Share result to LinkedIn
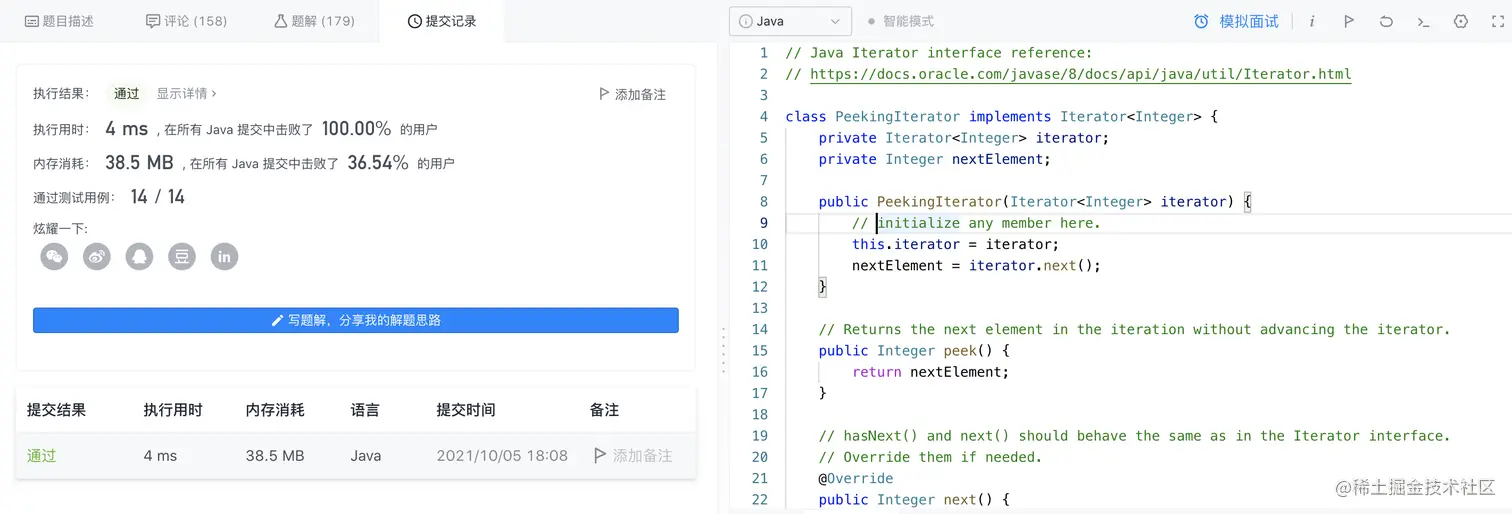 [224, 257]
